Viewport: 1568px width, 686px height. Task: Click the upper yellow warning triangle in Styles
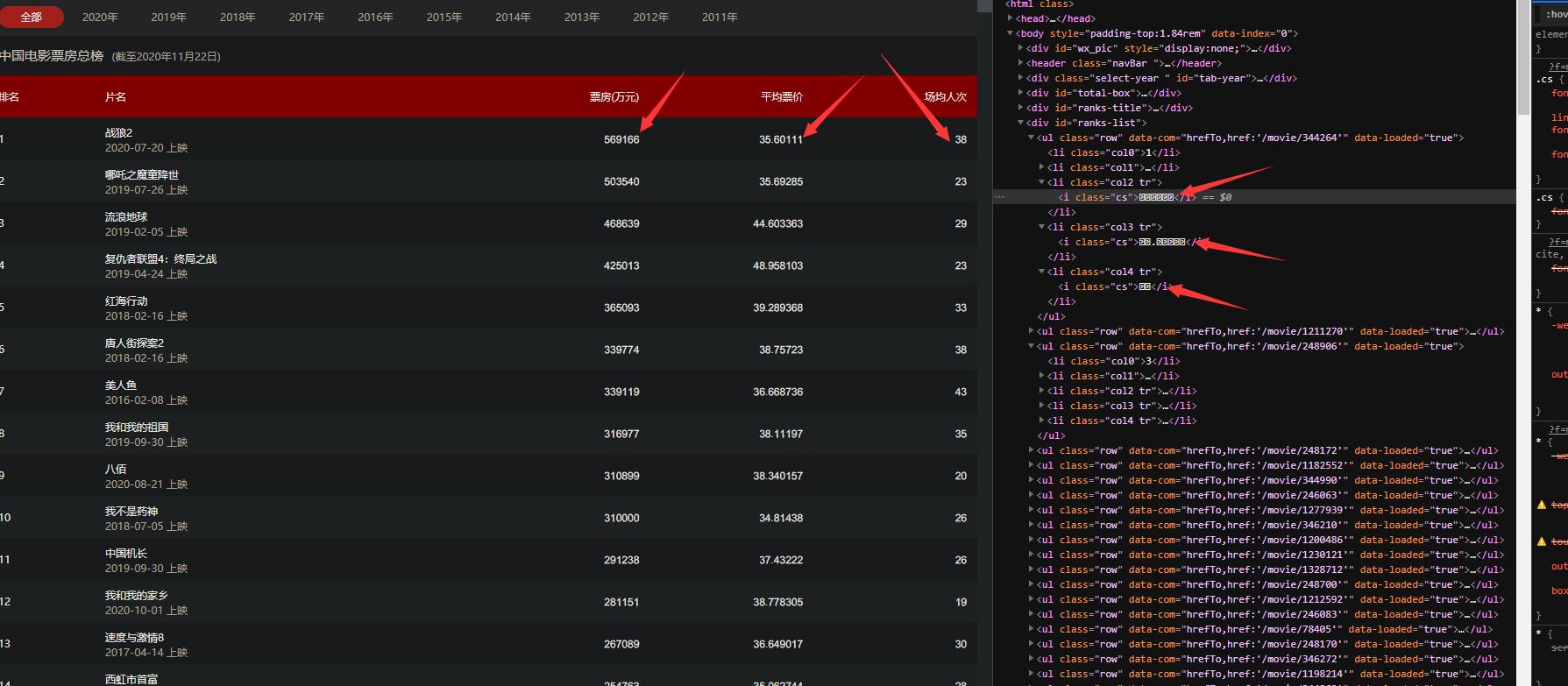click(x=1542, y=505)
